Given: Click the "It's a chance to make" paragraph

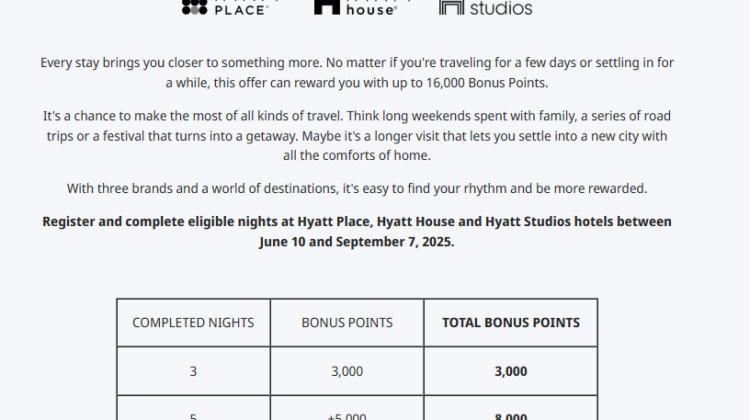Looking at the screenshot, I should 357,136.
